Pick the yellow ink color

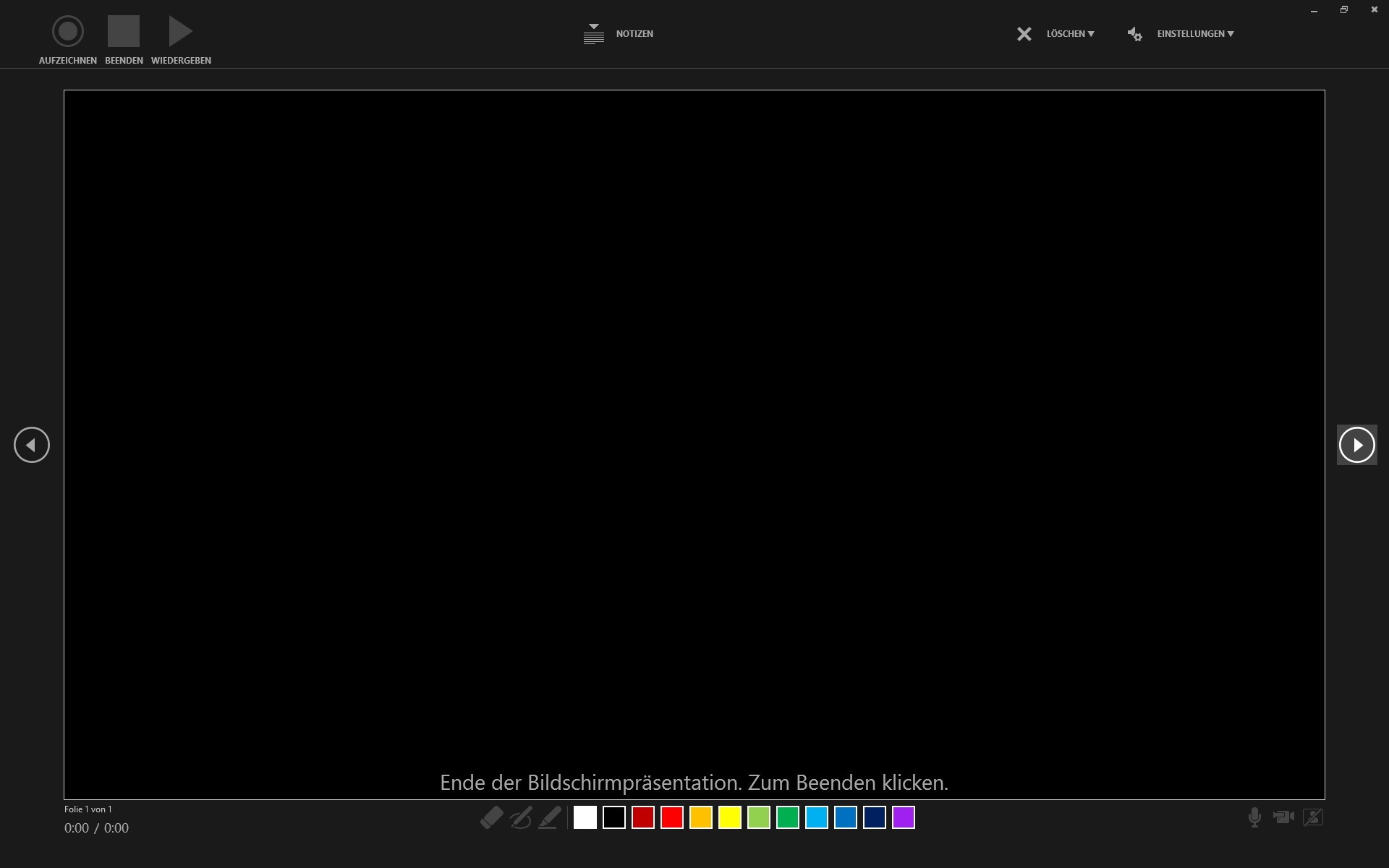729,817
